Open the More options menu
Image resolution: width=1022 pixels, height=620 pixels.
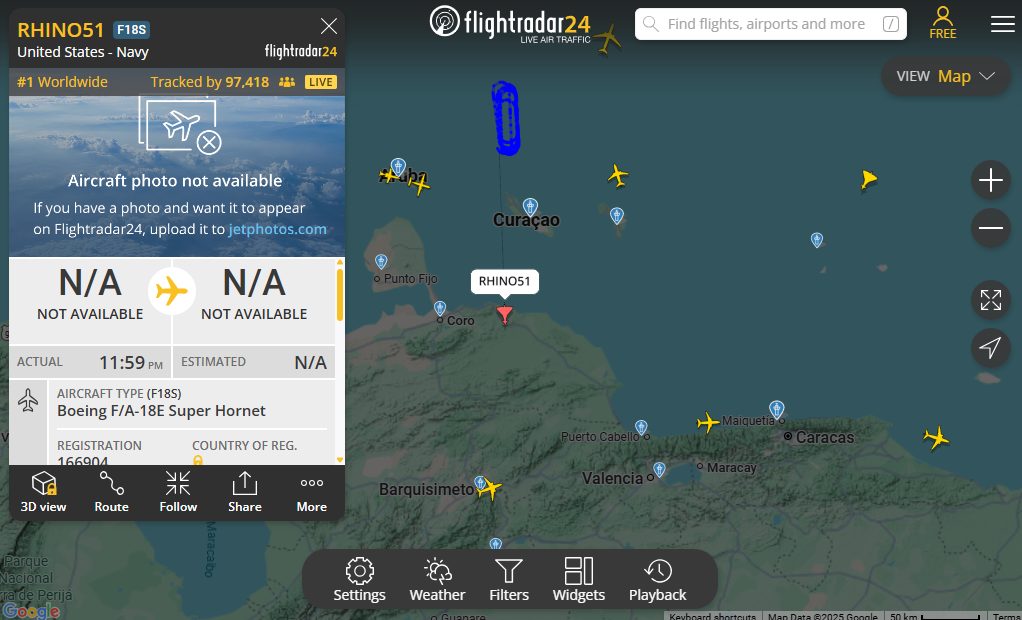[x=312, y=492]
